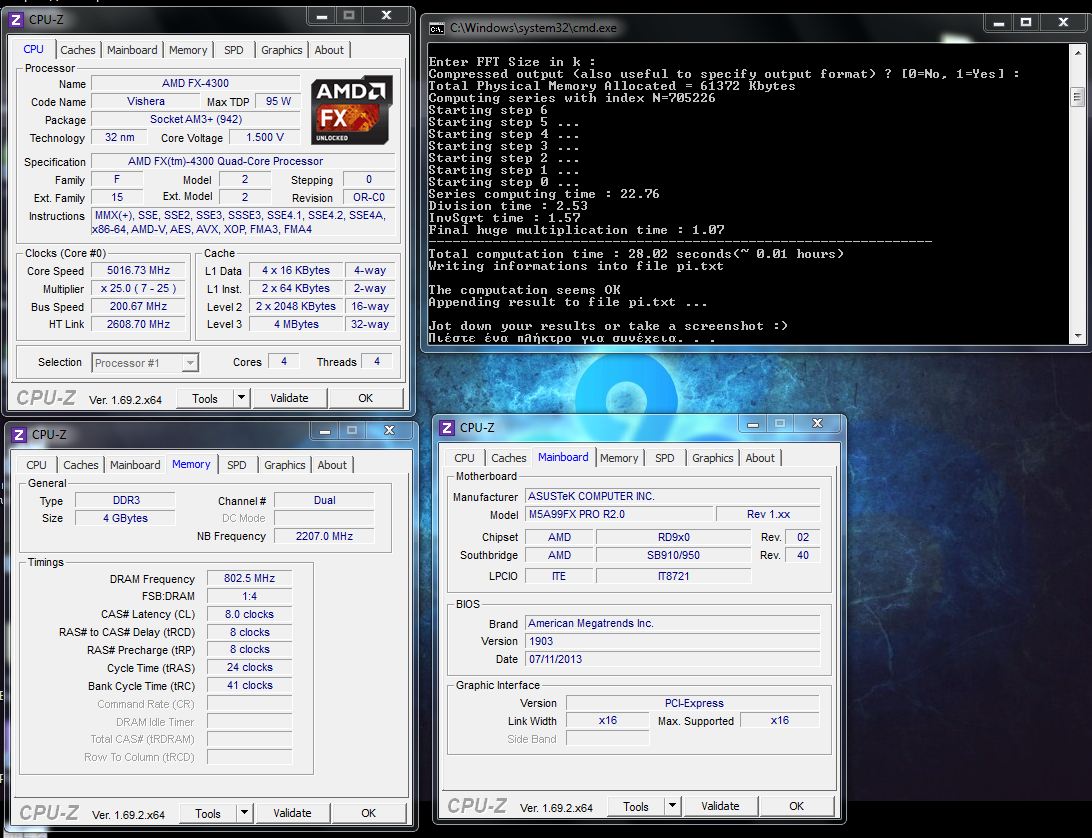The width and height of the screenshot is (1092, 838).
Task: Click Tools button in Mainboard window
Action: pos(636,807)
